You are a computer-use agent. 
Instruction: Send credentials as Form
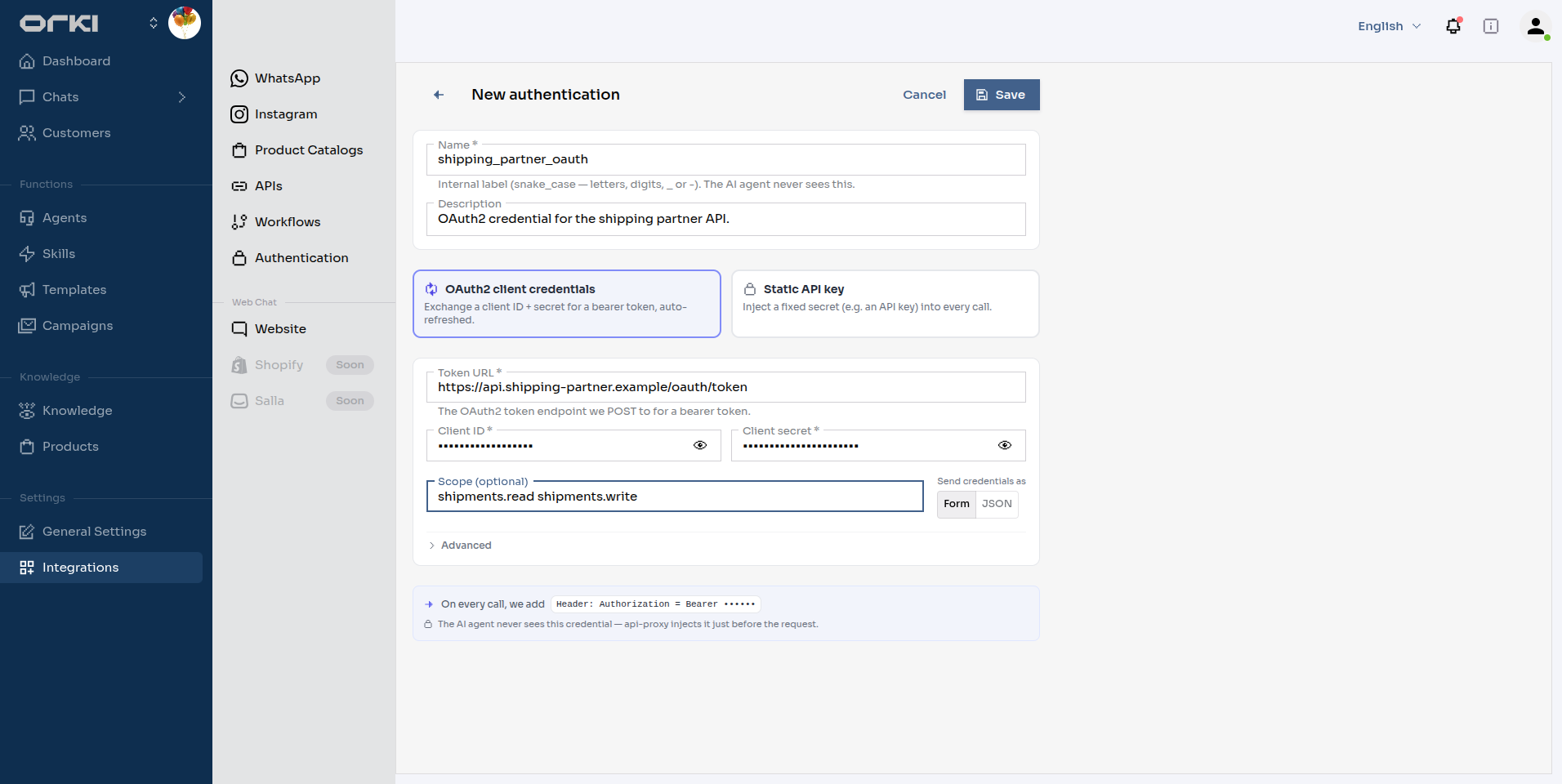pyautogui.click(x=957, y=504)
